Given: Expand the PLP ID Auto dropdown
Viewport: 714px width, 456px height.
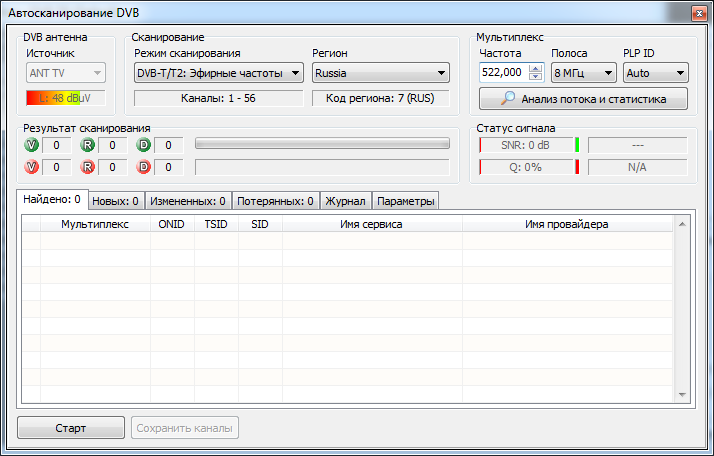Looking at the screenshot, I should 655,73.
